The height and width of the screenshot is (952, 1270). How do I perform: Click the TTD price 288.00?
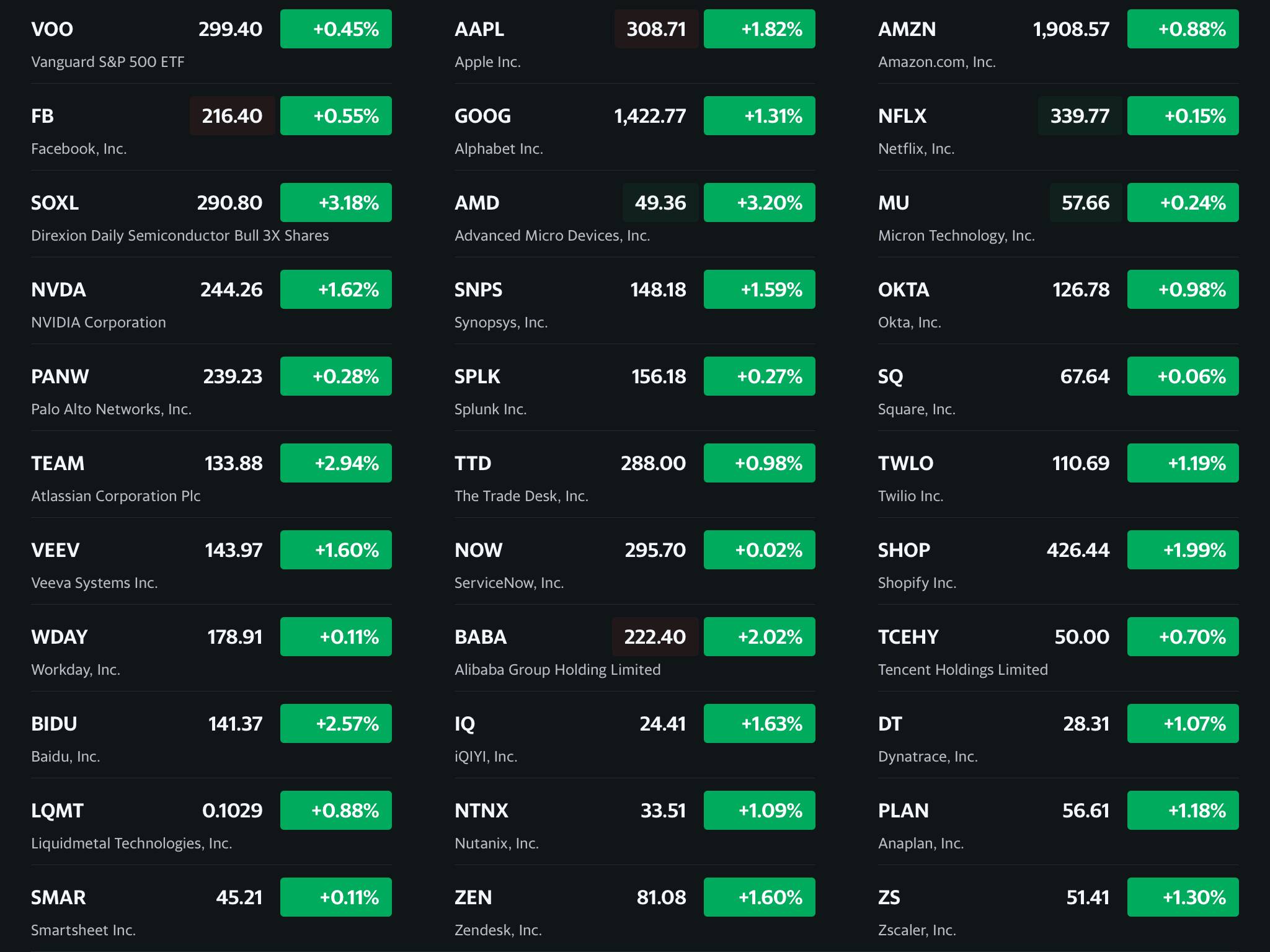pos(653,463)
